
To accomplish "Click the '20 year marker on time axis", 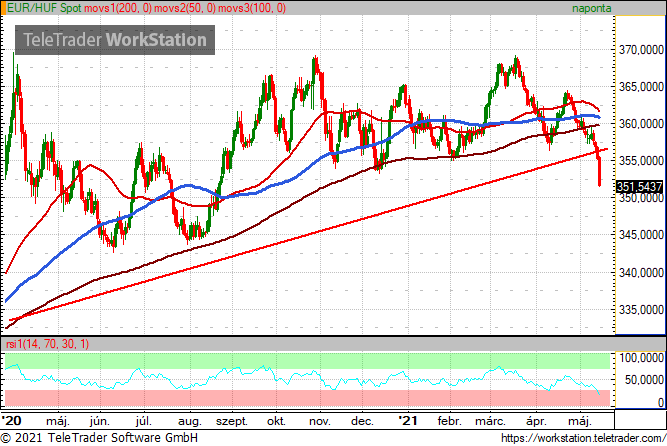I will [x=11, y=421].
